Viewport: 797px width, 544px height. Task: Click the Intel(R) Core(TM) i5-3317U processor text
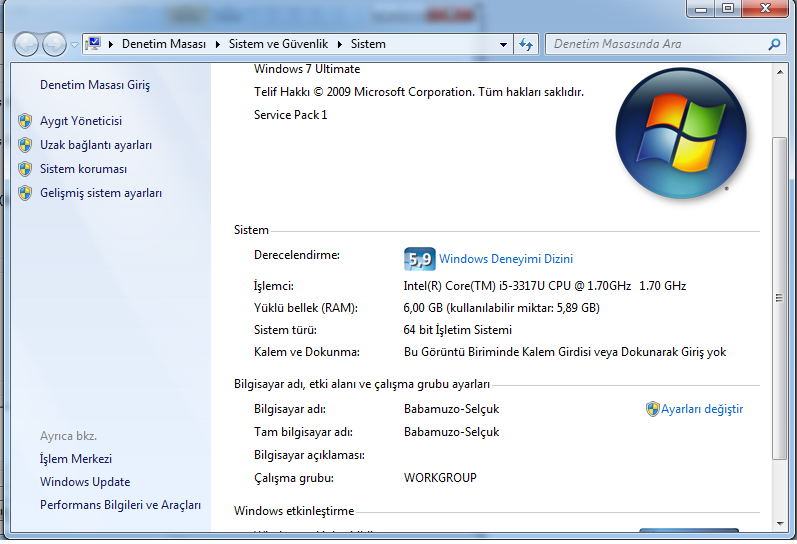(x=545, y=286)
